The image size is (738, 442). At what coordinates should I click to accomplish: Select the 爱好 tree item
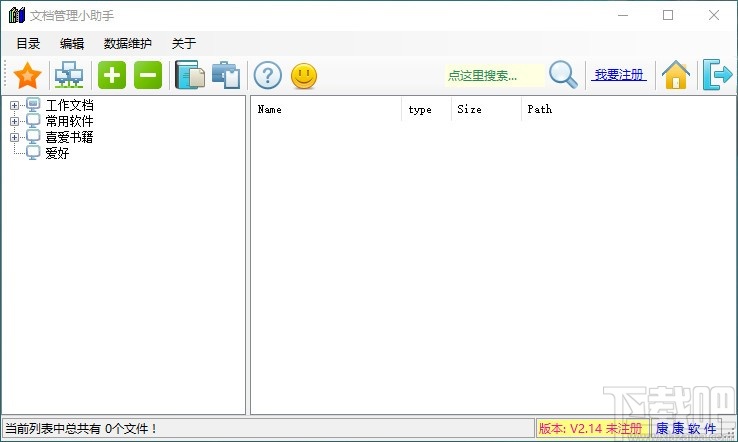tap(57, 153)
